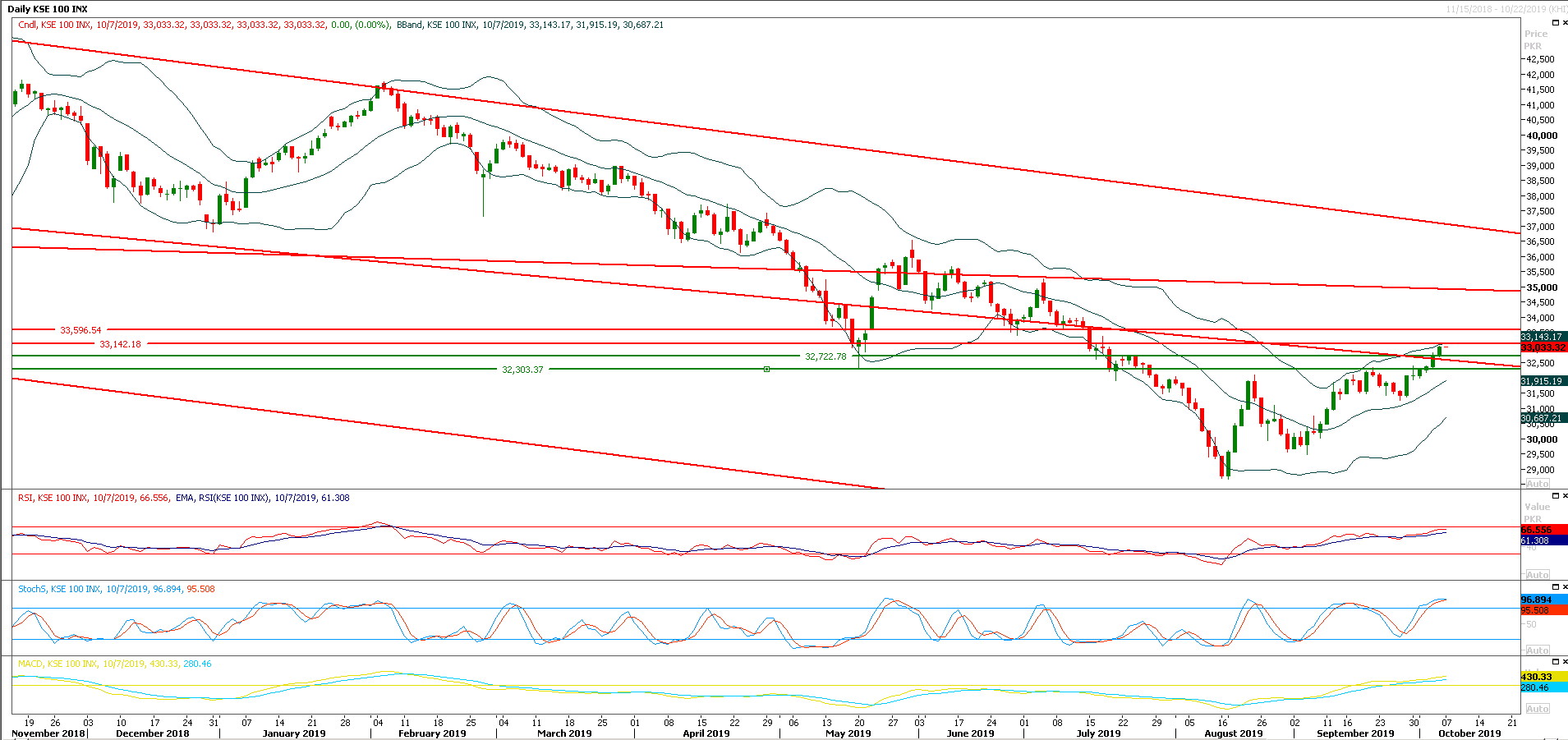Screen dimensions: 1568x740
Task: Maximize the StochS indicator pane
Action: pyautogui.click(x=1554, y=587)
